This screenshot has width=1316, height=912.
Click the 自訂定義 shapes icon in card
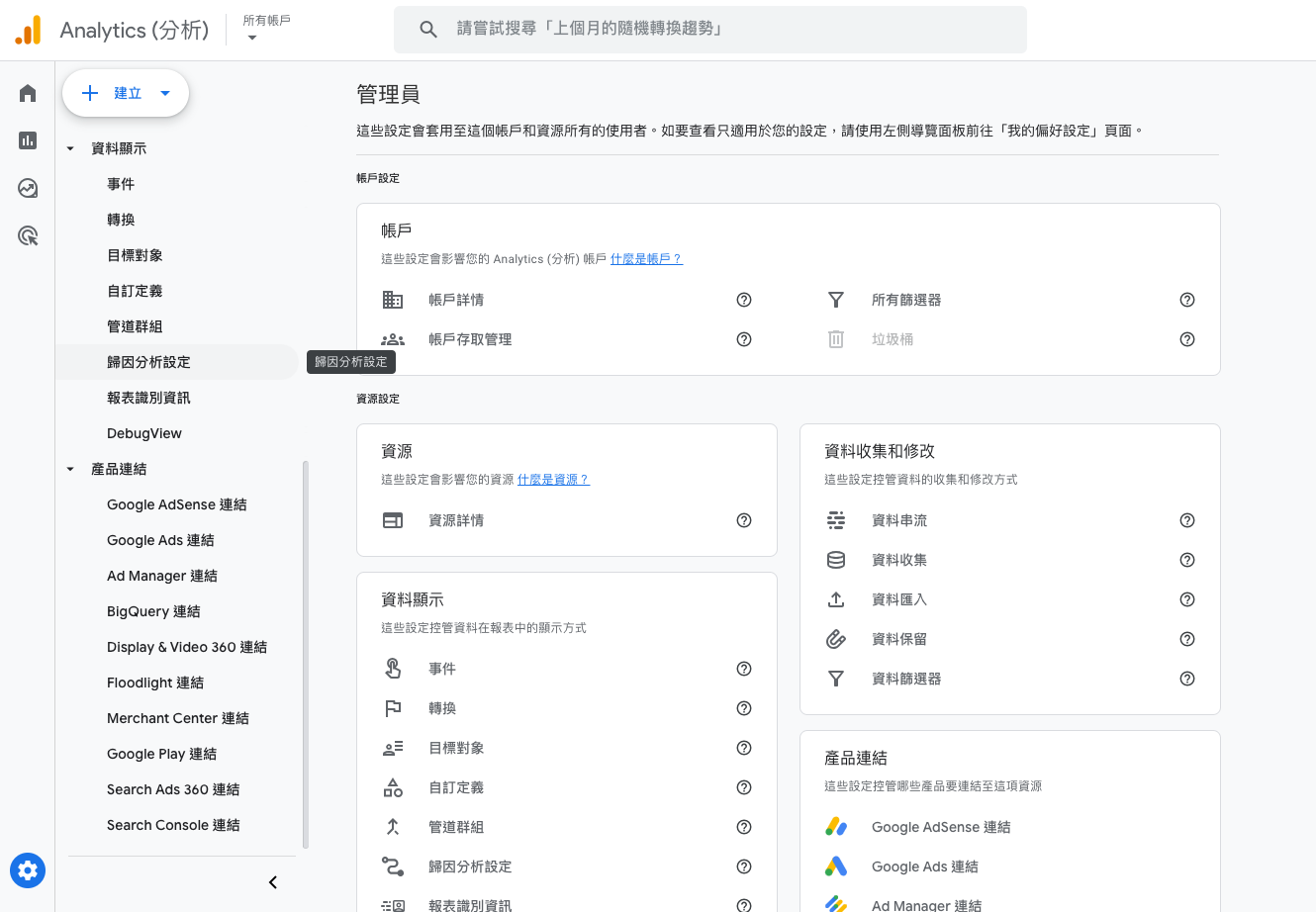(393, 787)
